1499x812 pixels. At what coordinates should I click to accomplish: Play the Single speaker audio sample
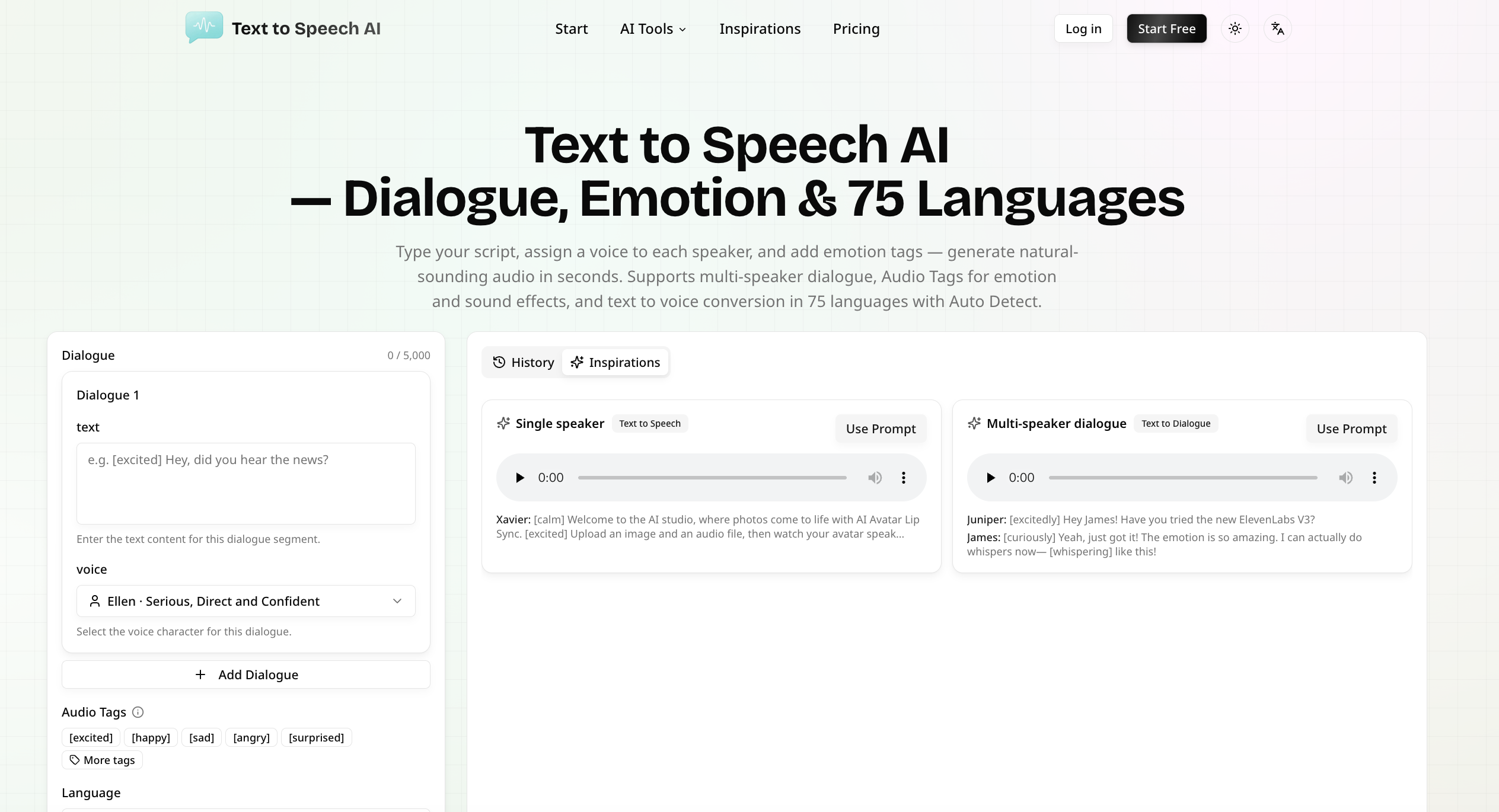519,478
